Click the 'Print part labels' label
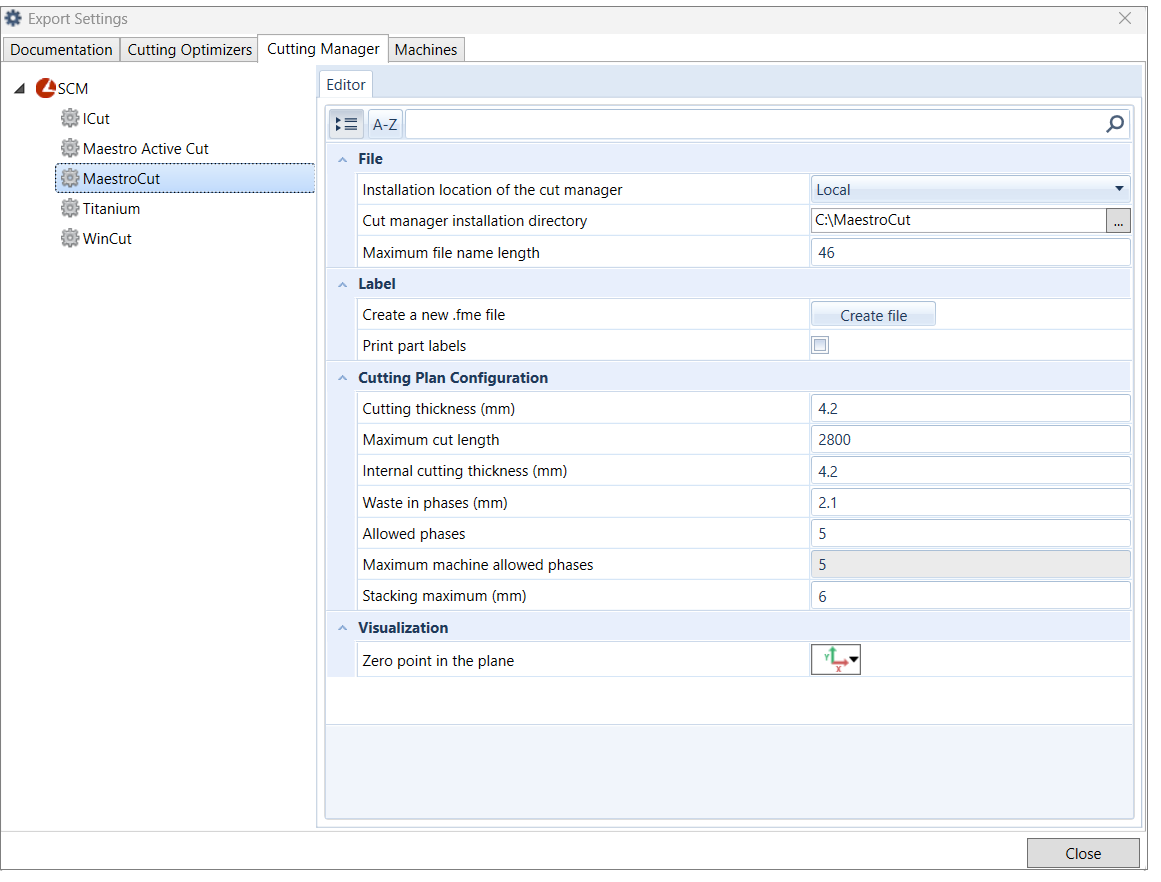The width and height of the screenshot is (1161, 882). click(414, 346)
